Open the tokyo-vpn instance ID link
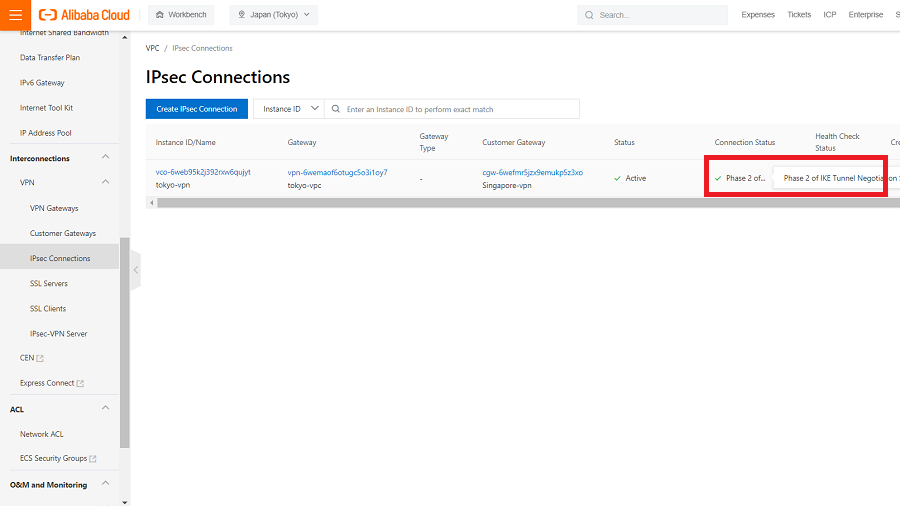The height and width of the screenshot is (506, 900). tap(203, 172)
